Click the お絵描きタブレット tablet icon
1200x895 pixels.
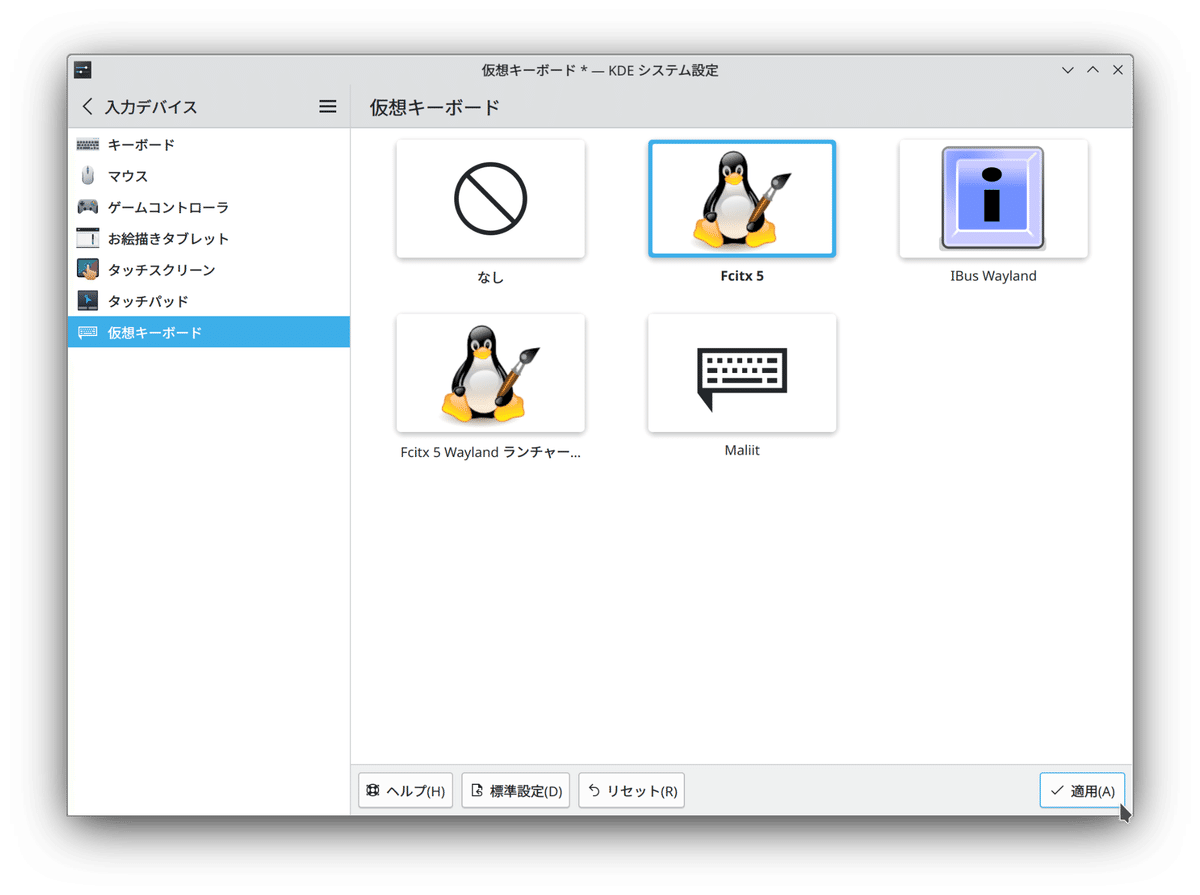(x=88, y=238)
